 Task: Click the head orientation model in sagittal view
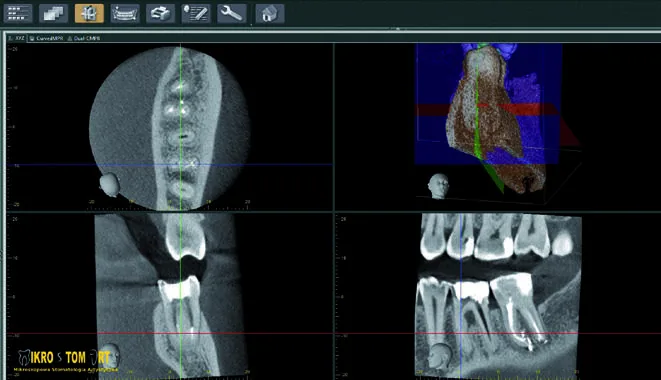pyautogui.click(x=440, y=356)
